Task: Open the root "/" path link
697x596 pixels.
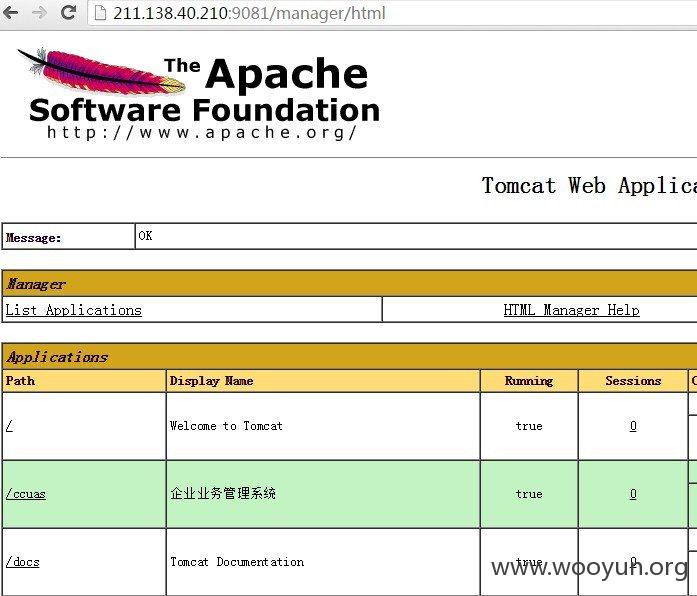Action: (9, 426)
